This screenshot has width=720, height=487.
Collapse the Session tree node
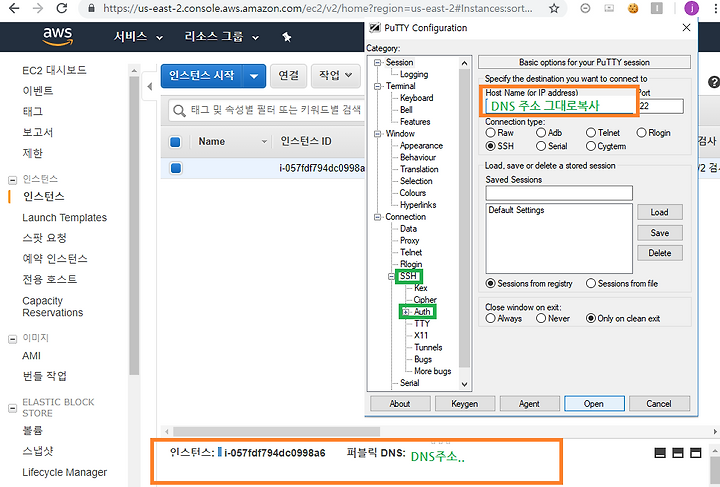click(x=377, y=62)
